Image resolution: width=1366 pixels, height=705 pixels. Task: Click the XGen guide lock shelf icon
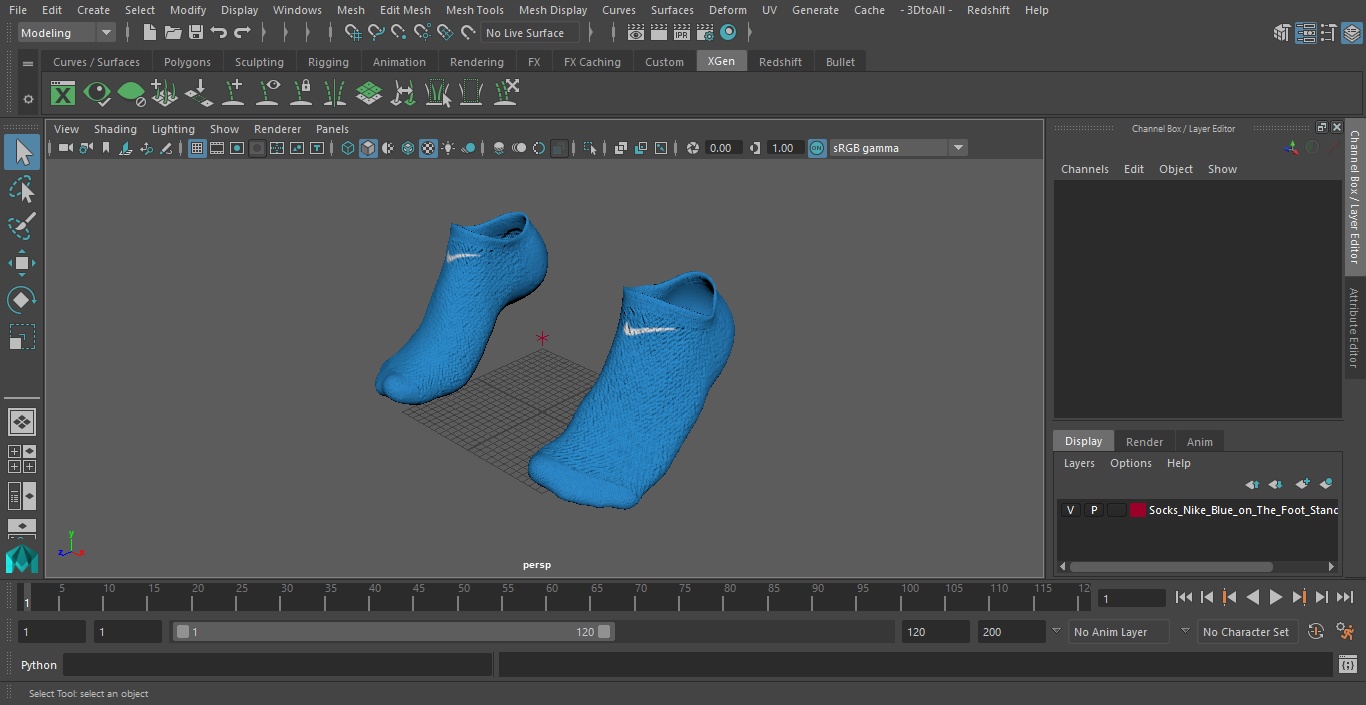click(x=301, y=94)
